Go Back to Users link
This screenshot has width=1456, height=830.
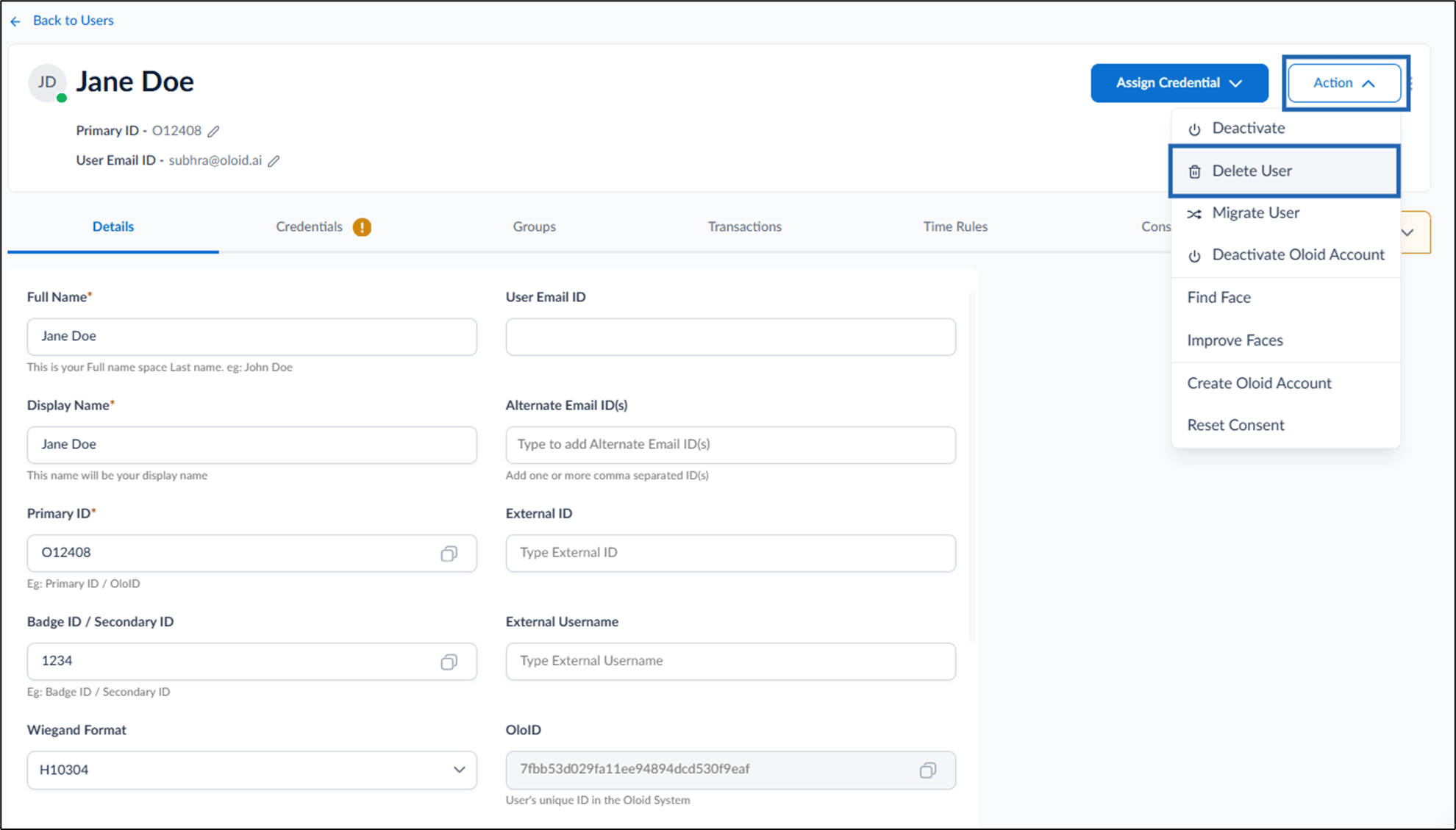coord(73,21)
